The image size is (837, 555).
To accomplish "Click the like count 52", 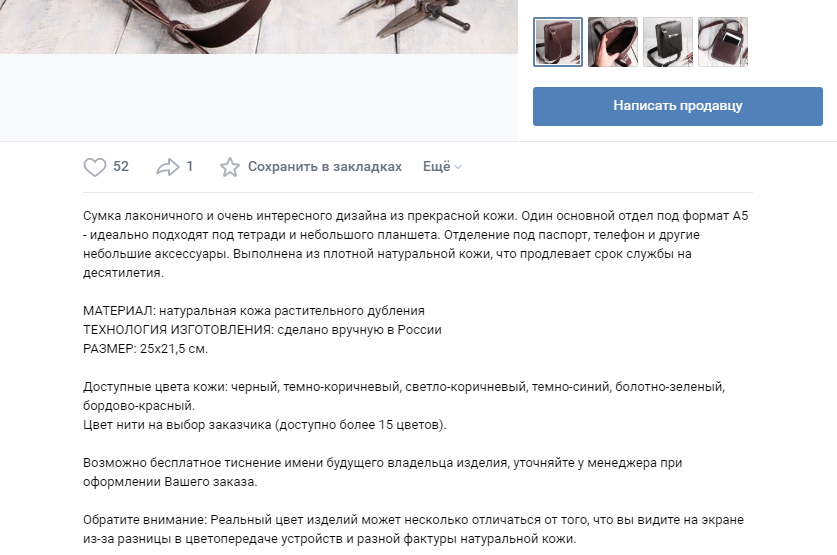I will pos(121,166).
